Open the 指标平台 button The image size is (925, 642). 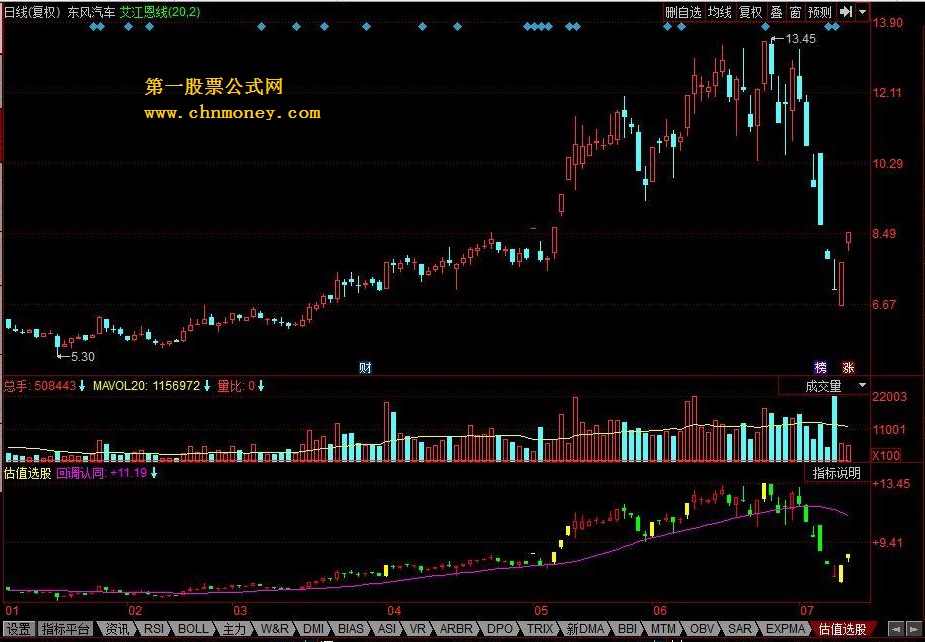point(65,629)
